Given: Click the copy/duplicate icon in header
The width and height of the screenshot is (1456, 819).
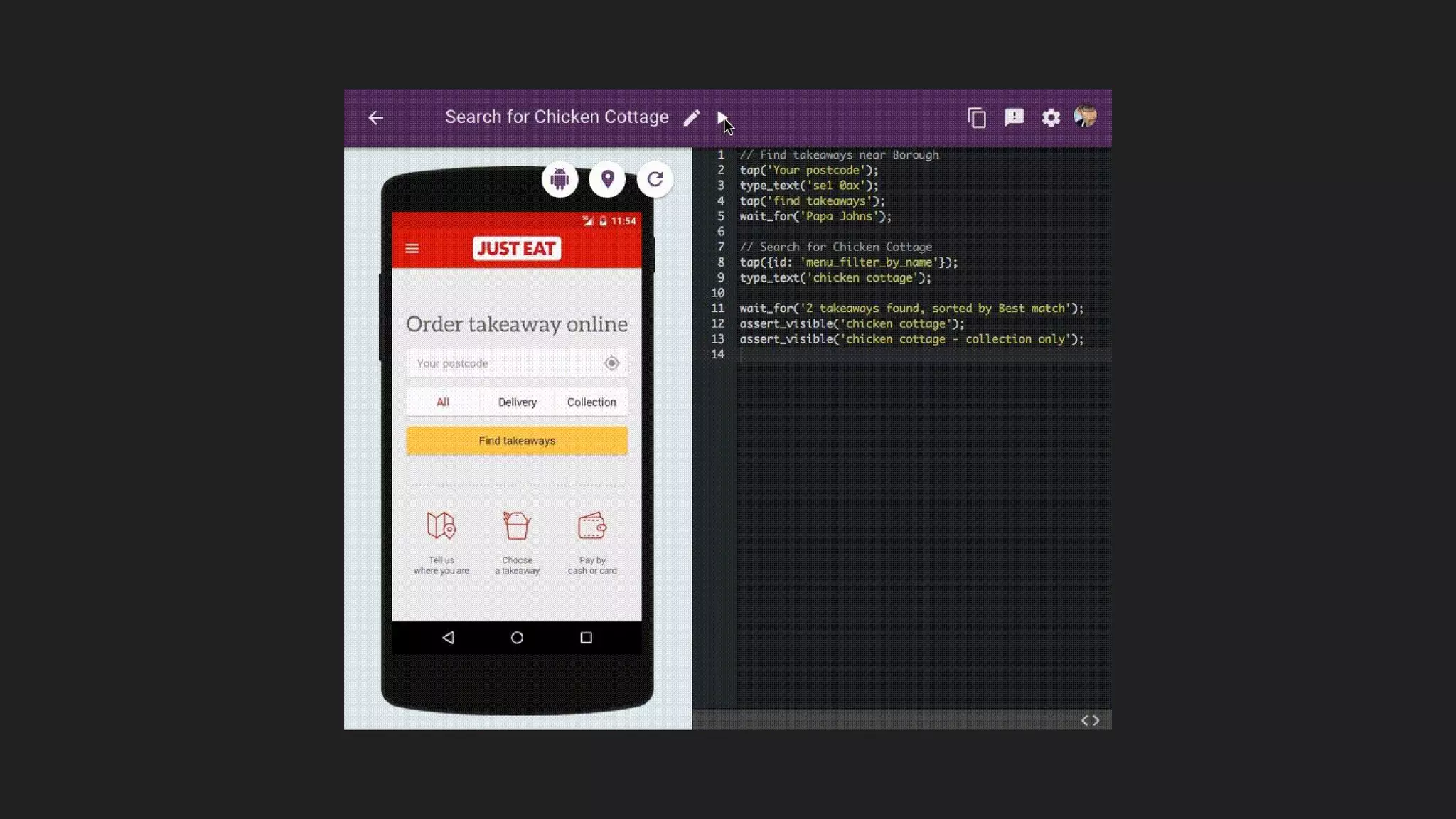Looking at the screenshot, I should [x=977, y=118].
